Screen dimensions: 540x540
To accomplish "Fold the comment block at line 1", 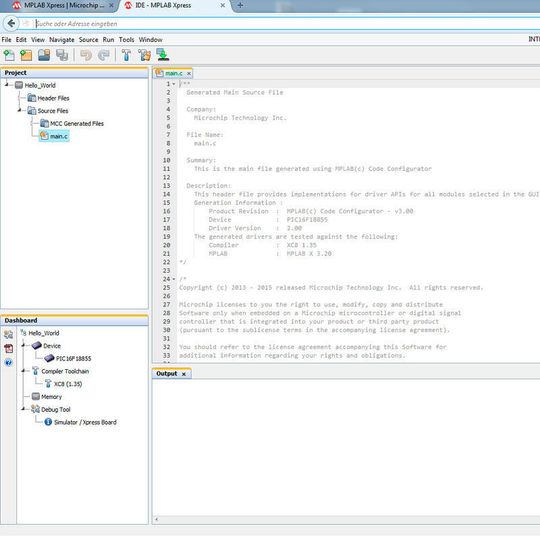I will tap(174, 84).
